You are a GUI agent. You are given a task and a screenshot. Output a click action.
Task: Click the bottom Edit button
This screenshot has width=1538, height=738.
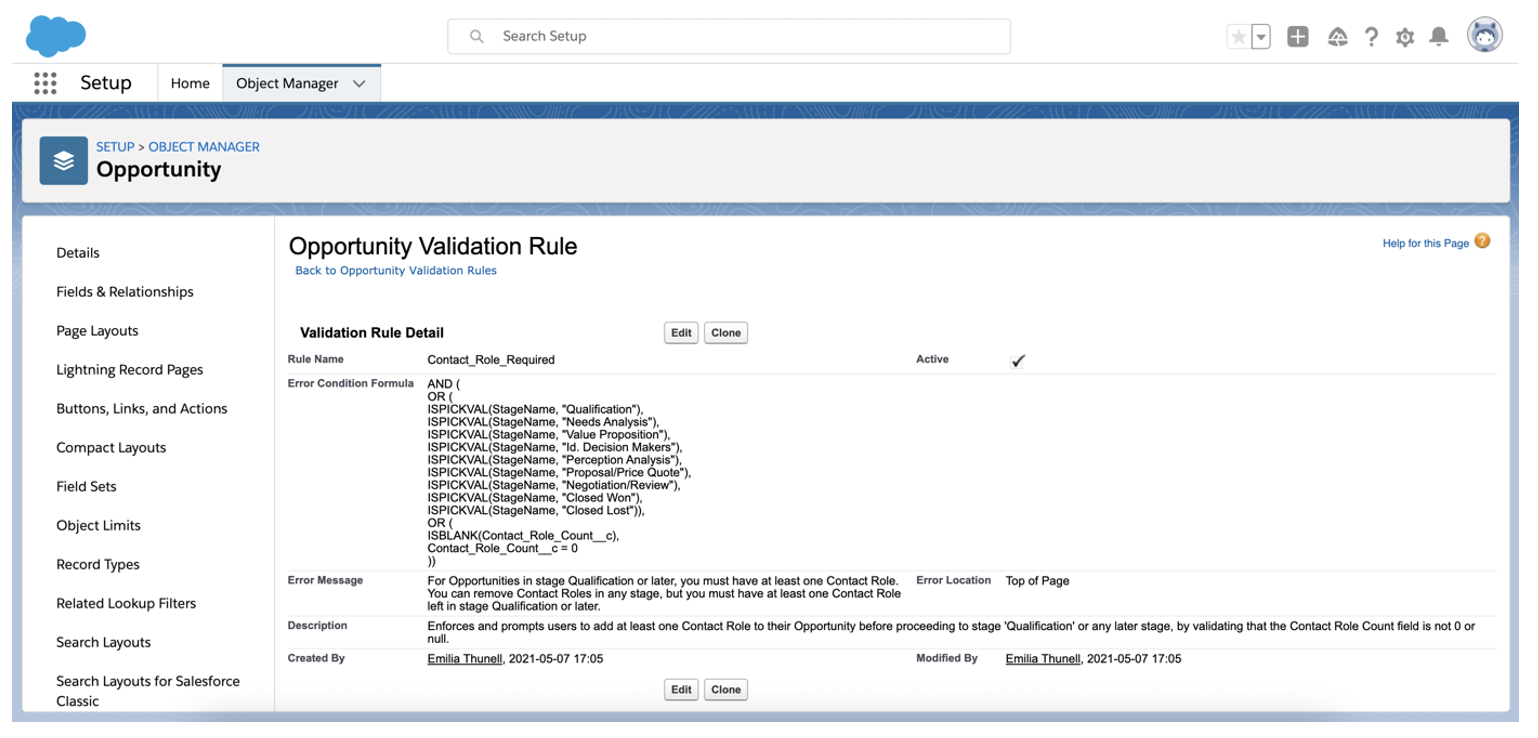681,689
